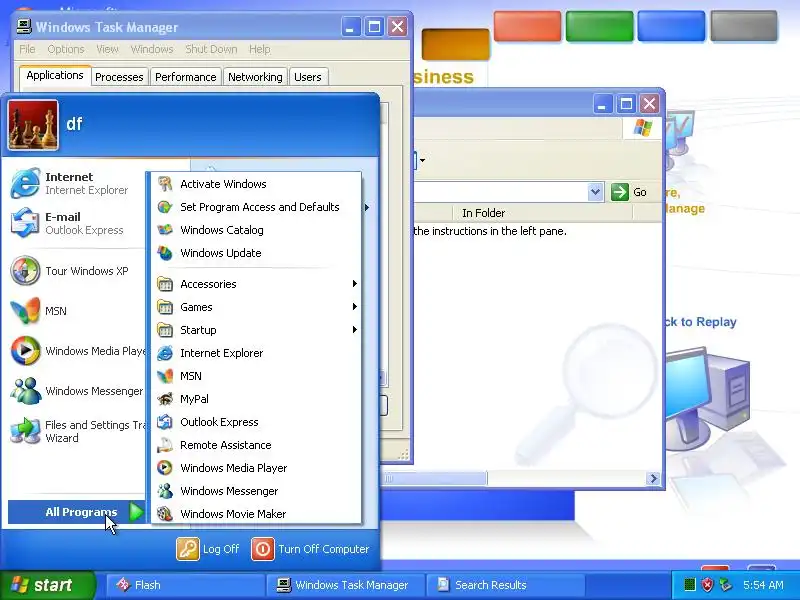
Task: Click pinned Internet Explorer icon in Start menu
Action: tap(26, 183)
